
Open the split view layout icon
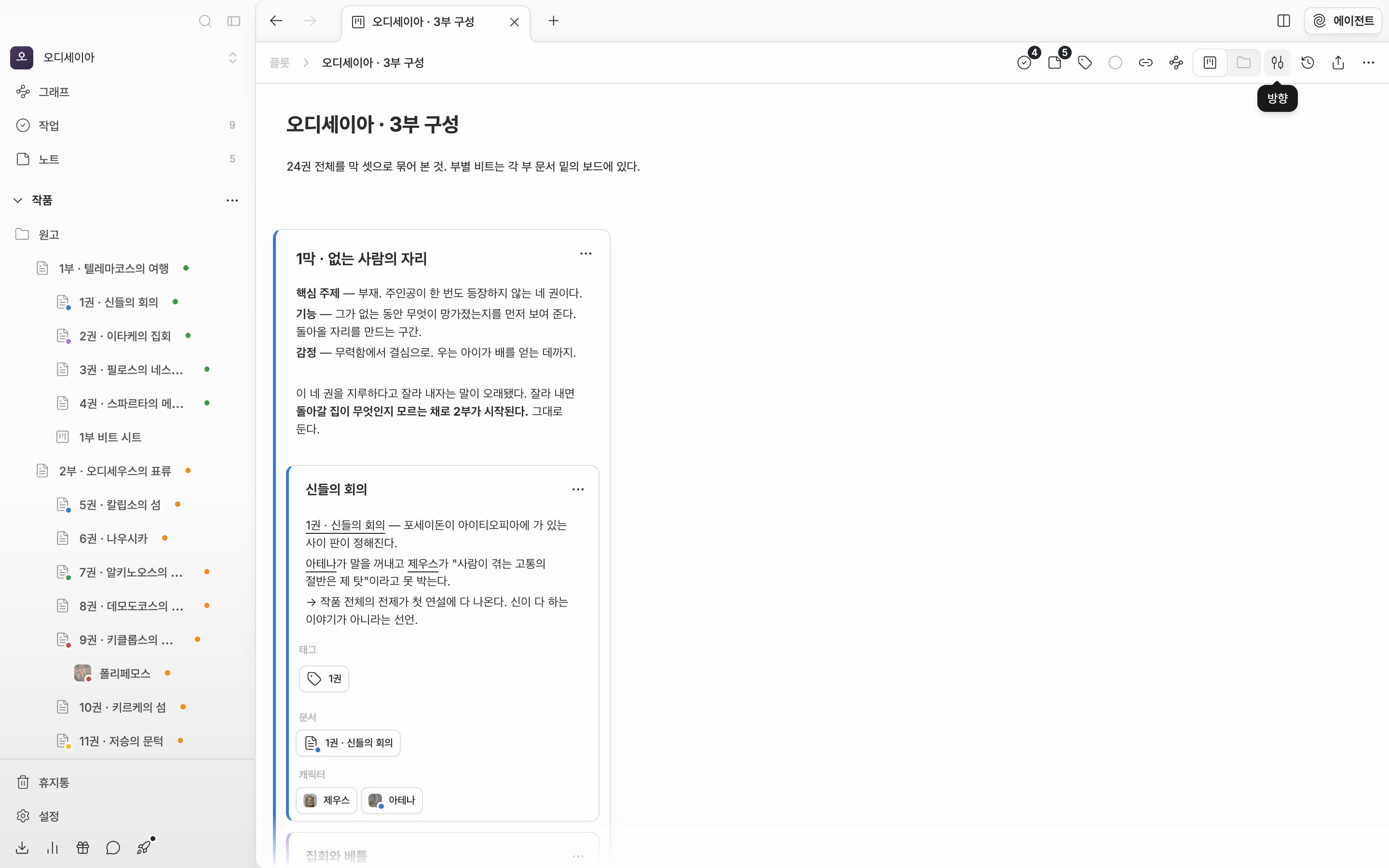1283,21
